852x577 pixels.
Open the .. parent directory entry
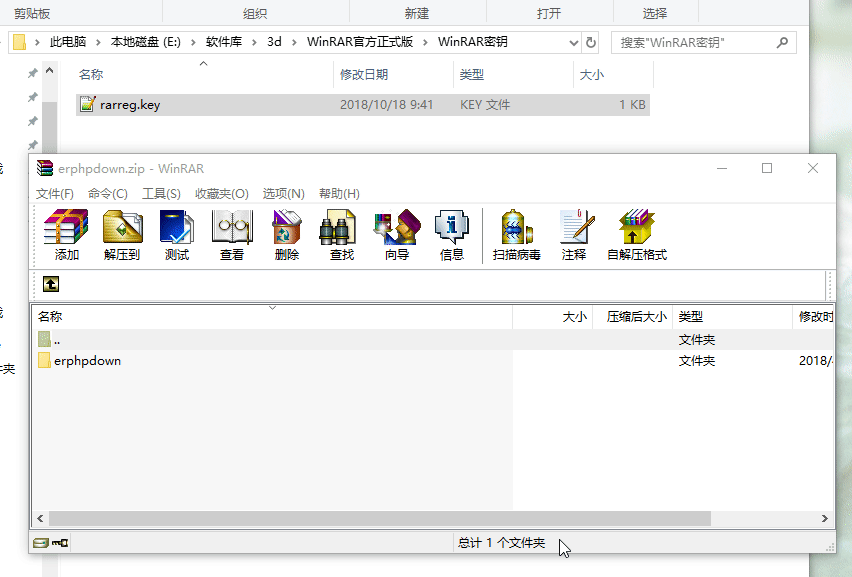point(57,339)
